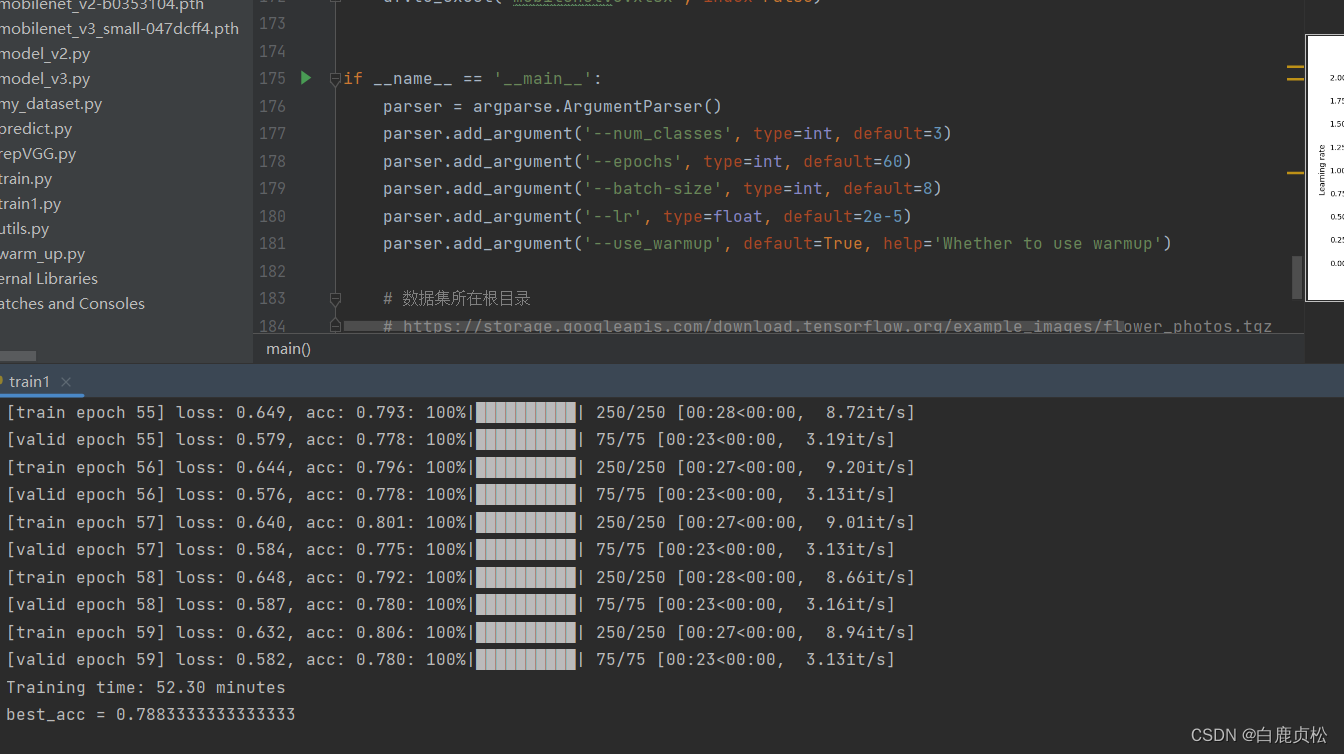Click the flower_photos.tgz URL in the comment
This screenshot has width=1344, height=754.
click(838, 326)
